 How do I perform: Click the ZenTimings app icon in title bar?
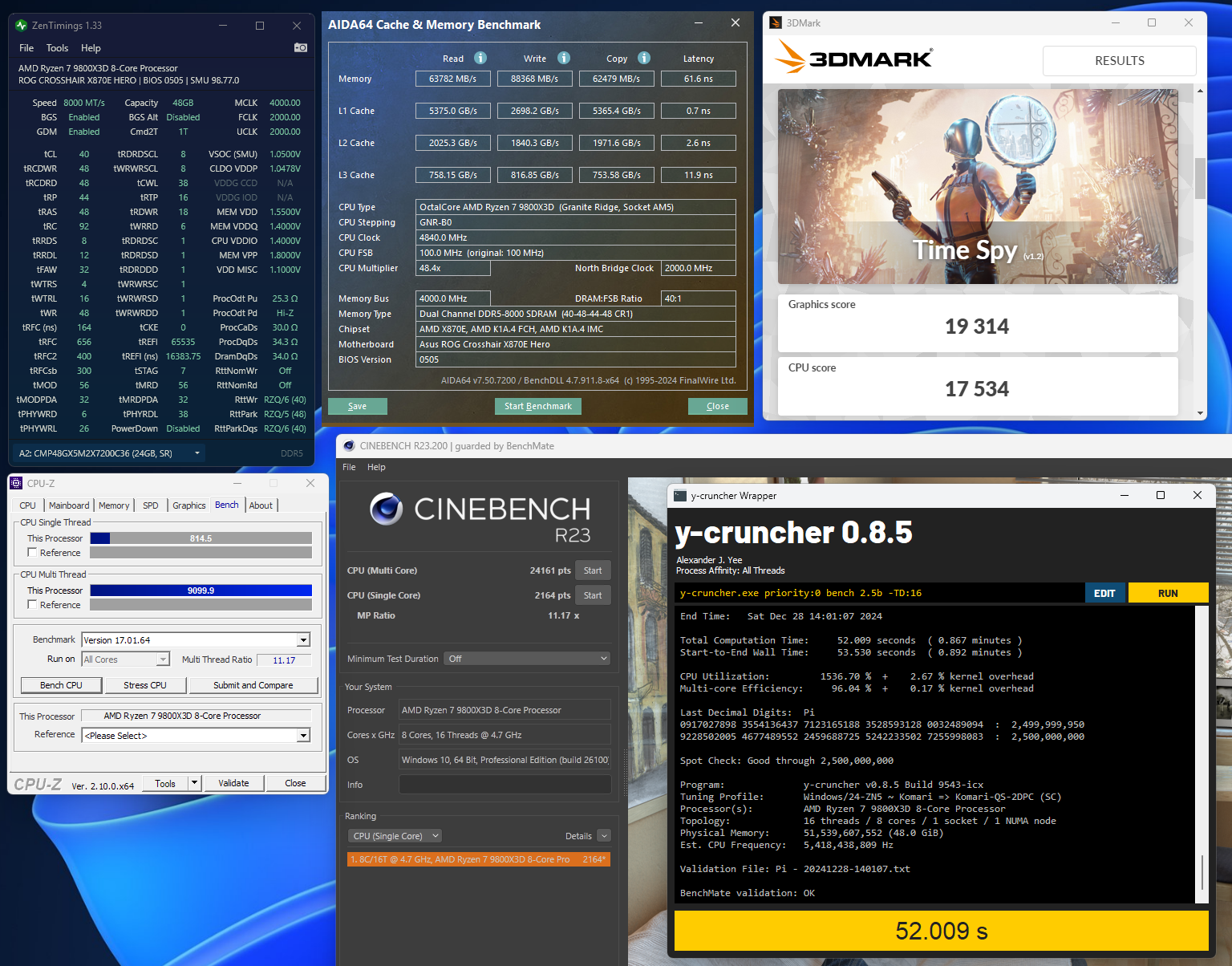click(22, 26)
